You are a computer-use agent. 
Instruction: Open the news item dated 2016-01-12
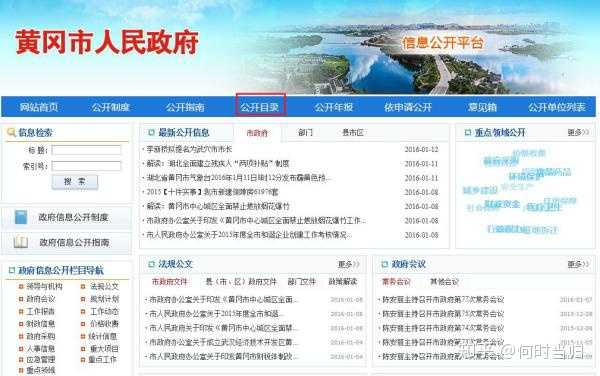[189, 149]
